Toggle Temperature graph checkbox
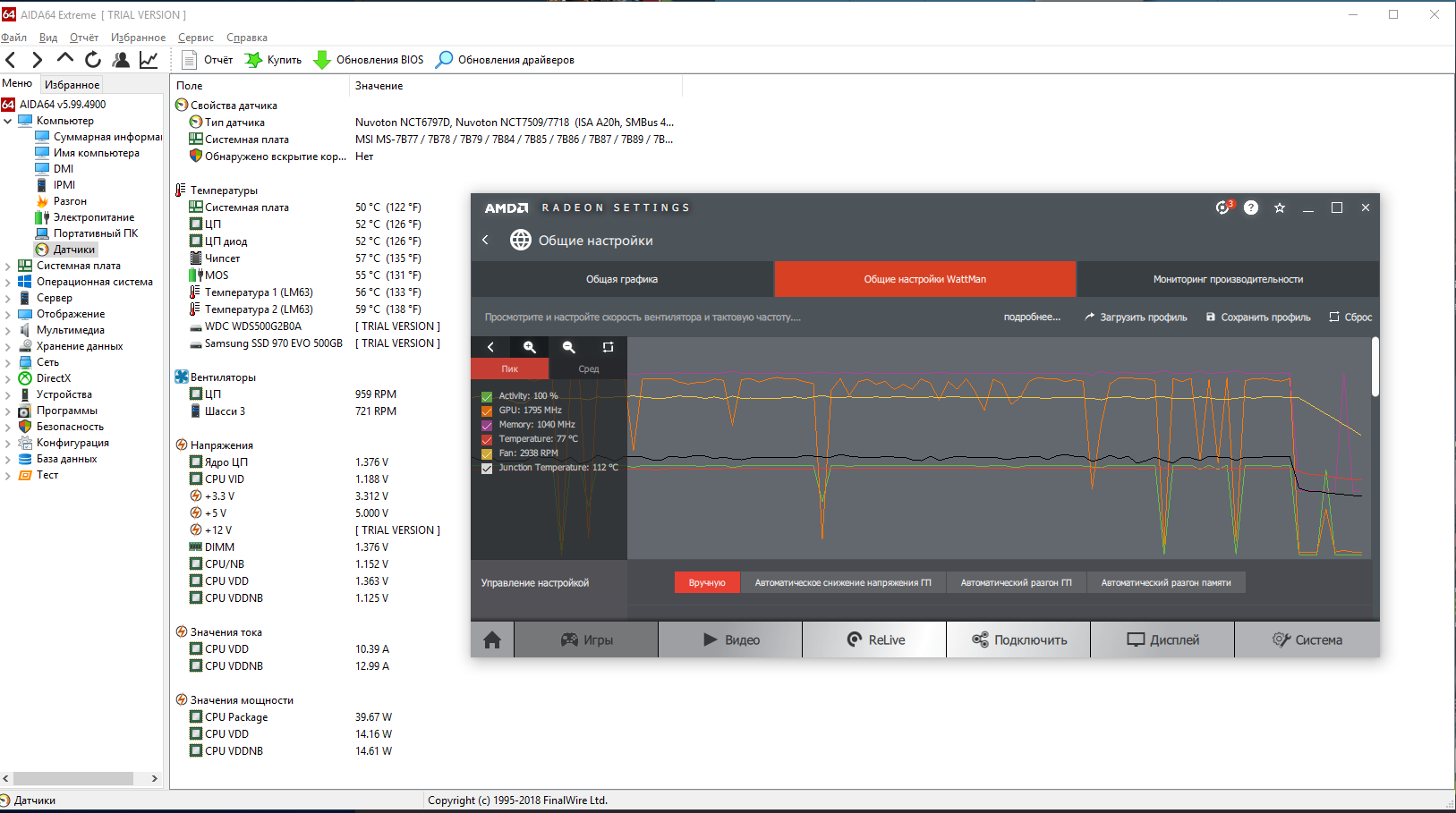The width and height of the screenshot is (1456, 813). 487,439
